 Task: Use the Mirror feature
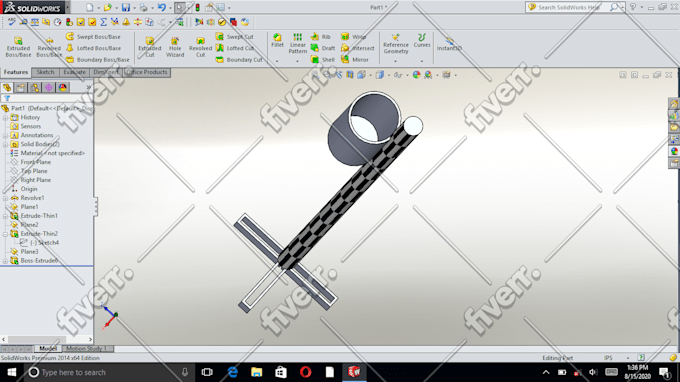pyautogui.click(x=355, y=59)
